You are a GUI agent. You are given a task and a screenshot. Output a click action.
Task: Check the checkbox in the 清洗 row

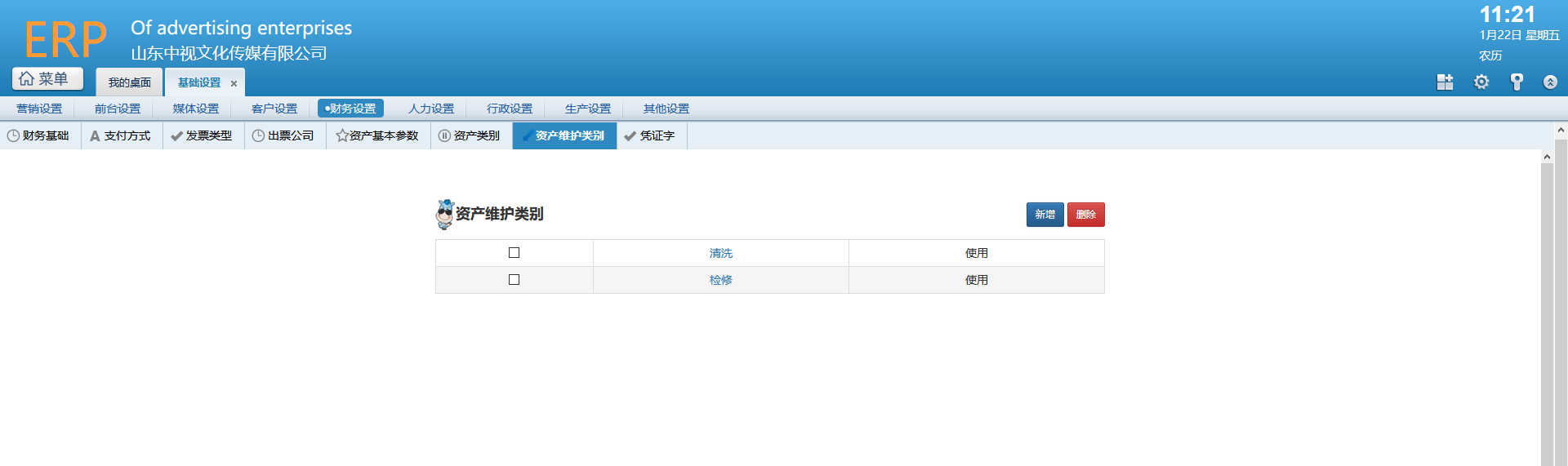(x=514, y=253)
